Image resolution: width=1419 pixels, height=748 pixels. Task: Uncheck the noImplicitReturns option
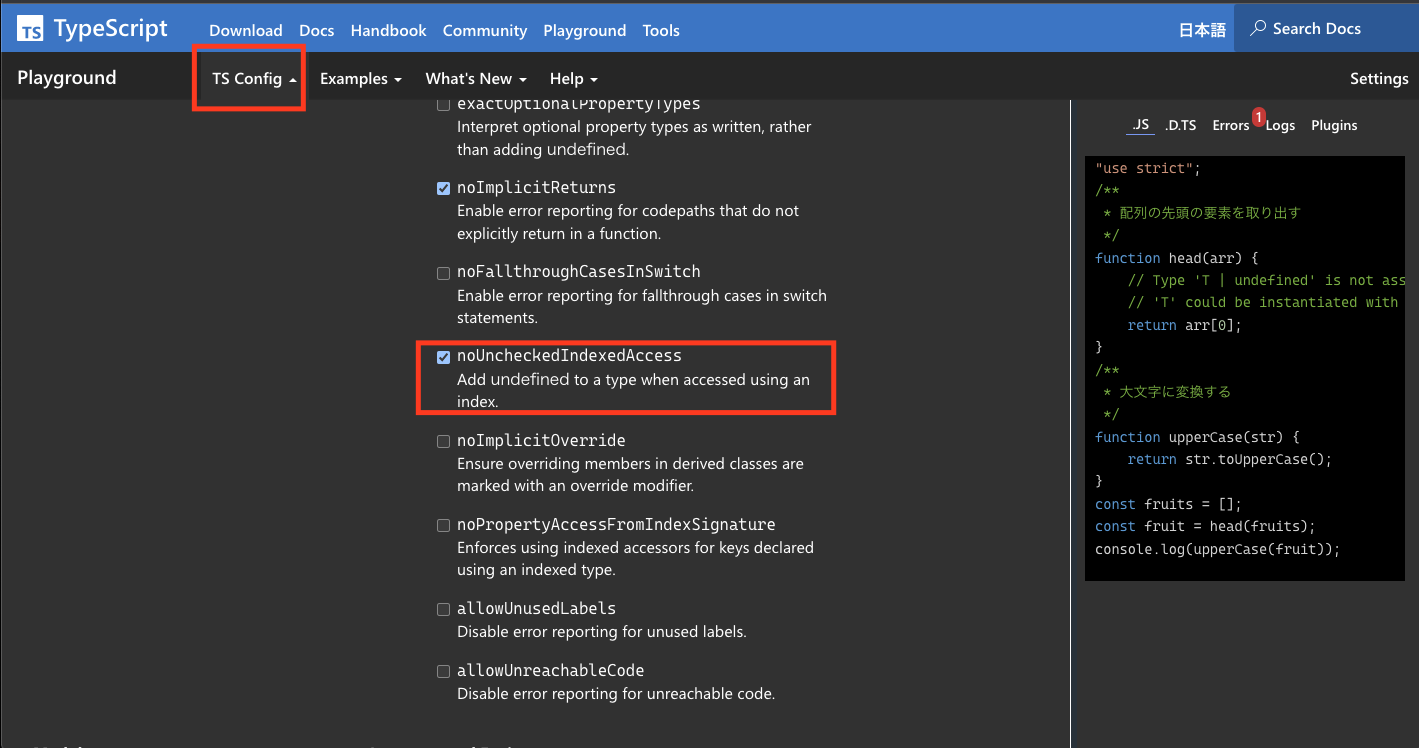443,188
